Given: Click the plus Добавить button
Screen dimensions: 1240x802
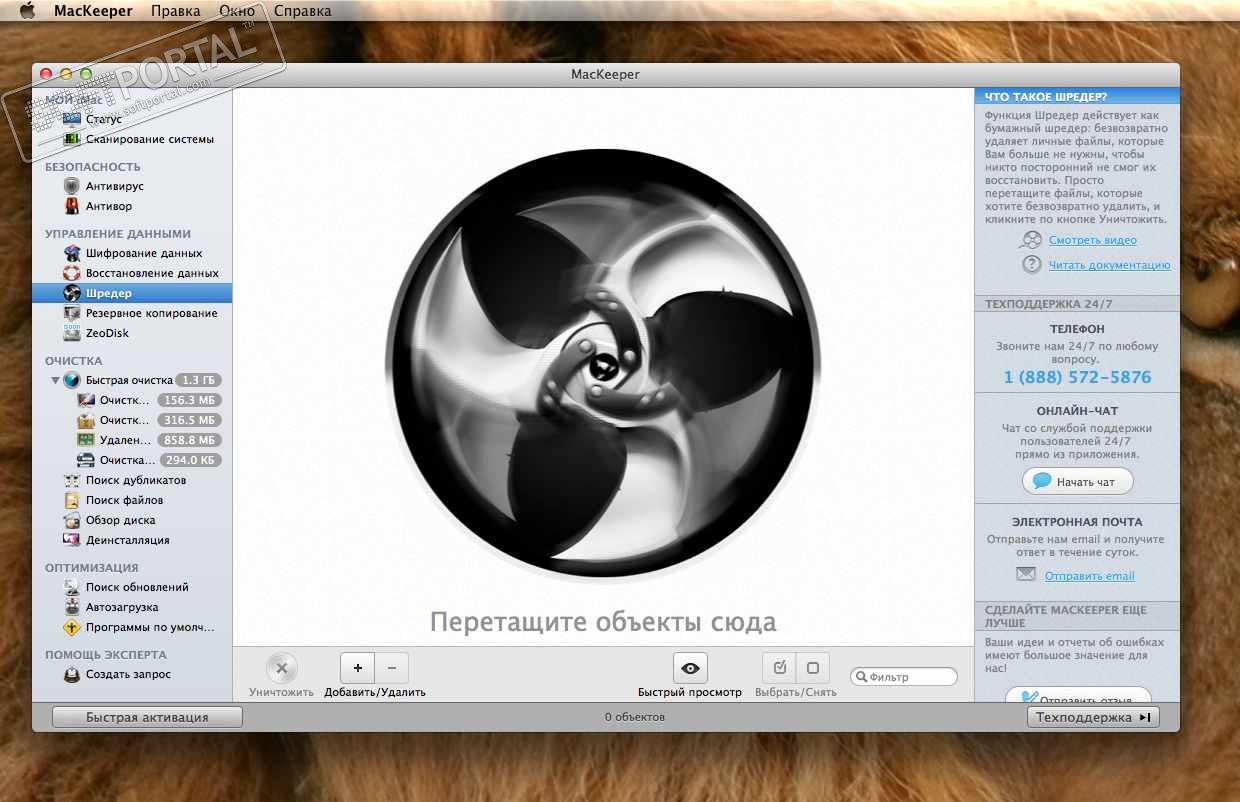Looking at the screenshot, I should tap(358, 668).
